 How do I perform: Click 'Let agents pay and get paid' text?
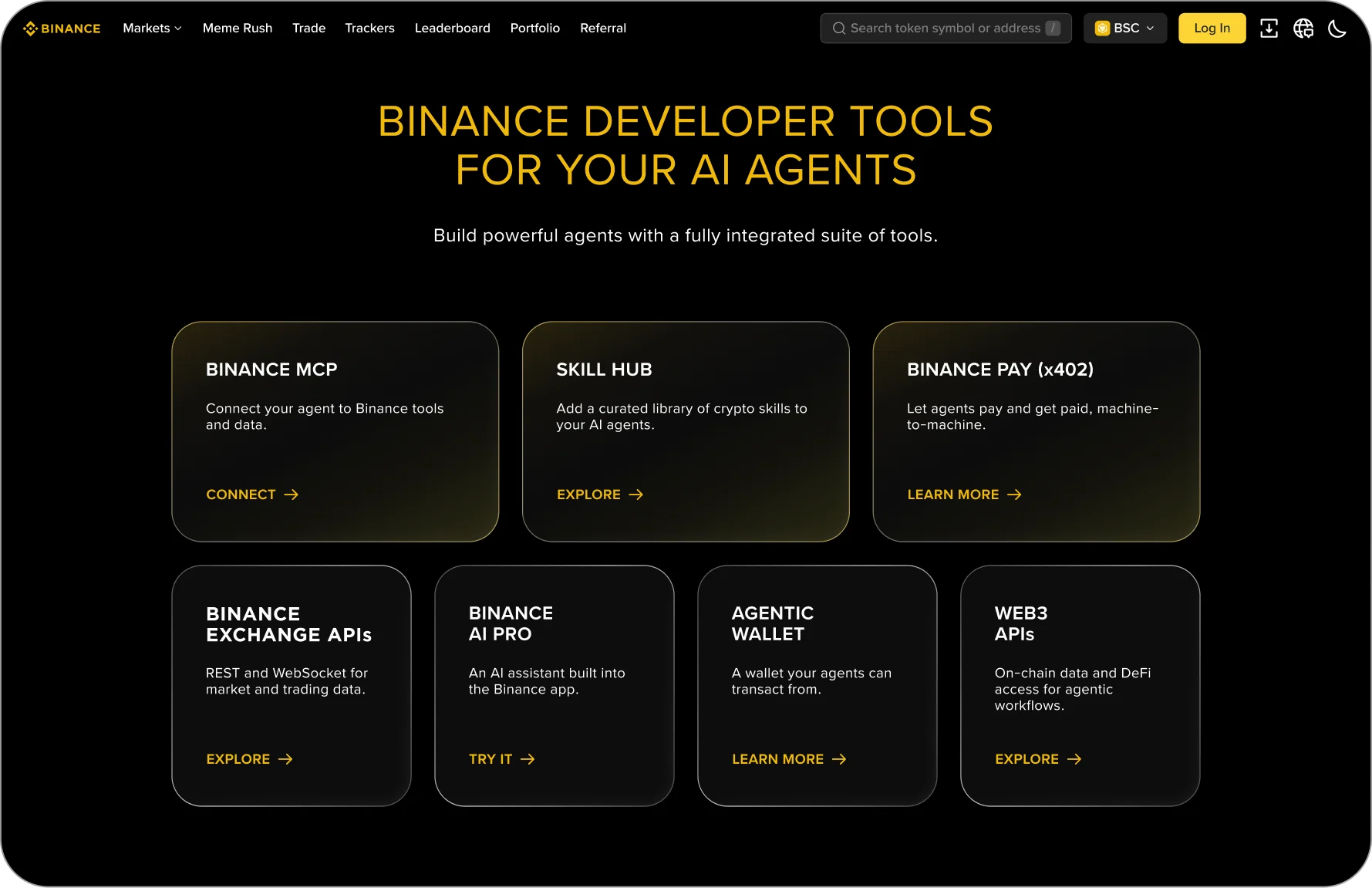click(1033, 417)
